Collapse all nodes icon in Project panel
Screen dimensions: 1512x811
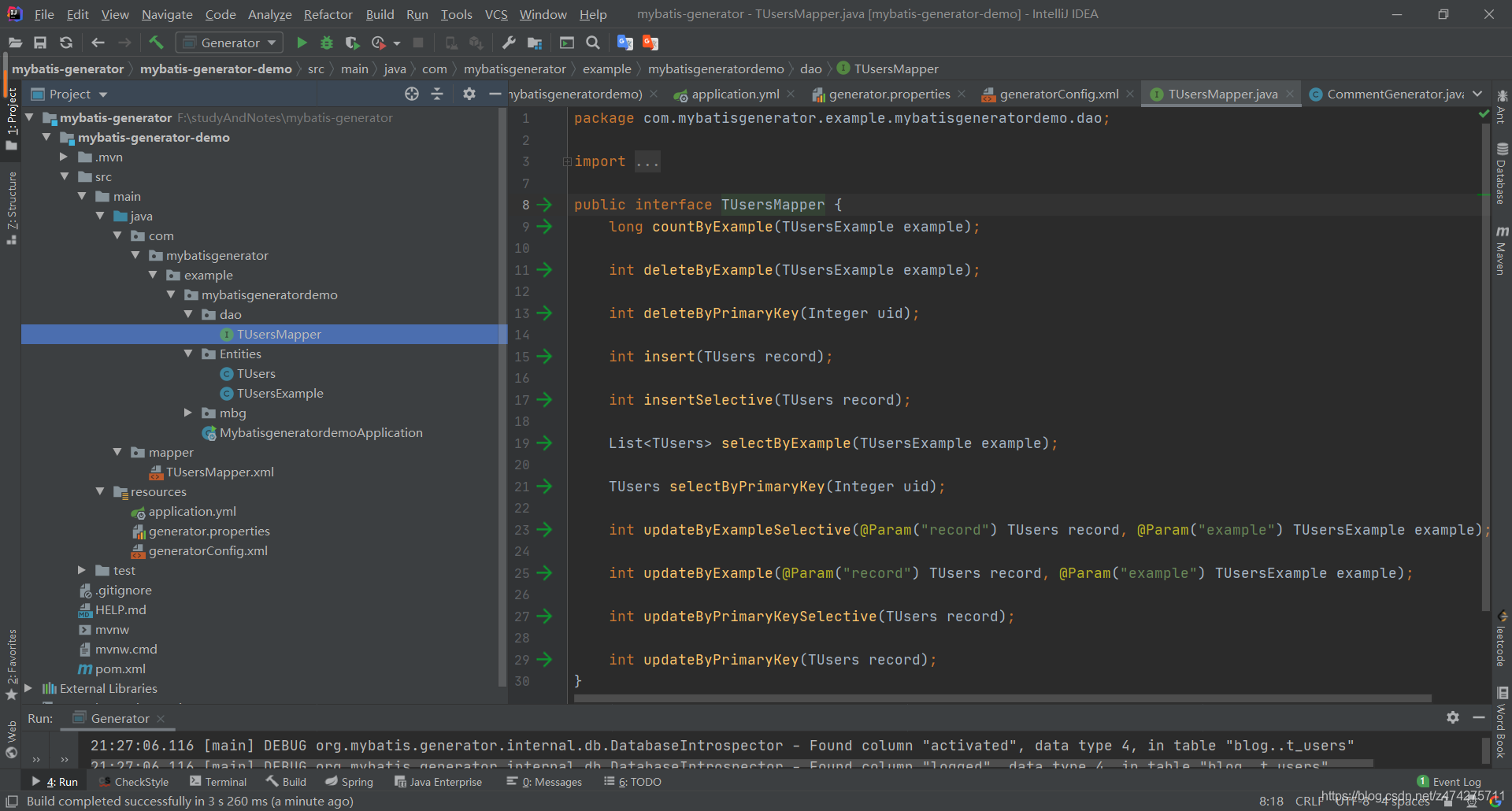(x=437, y=94)
